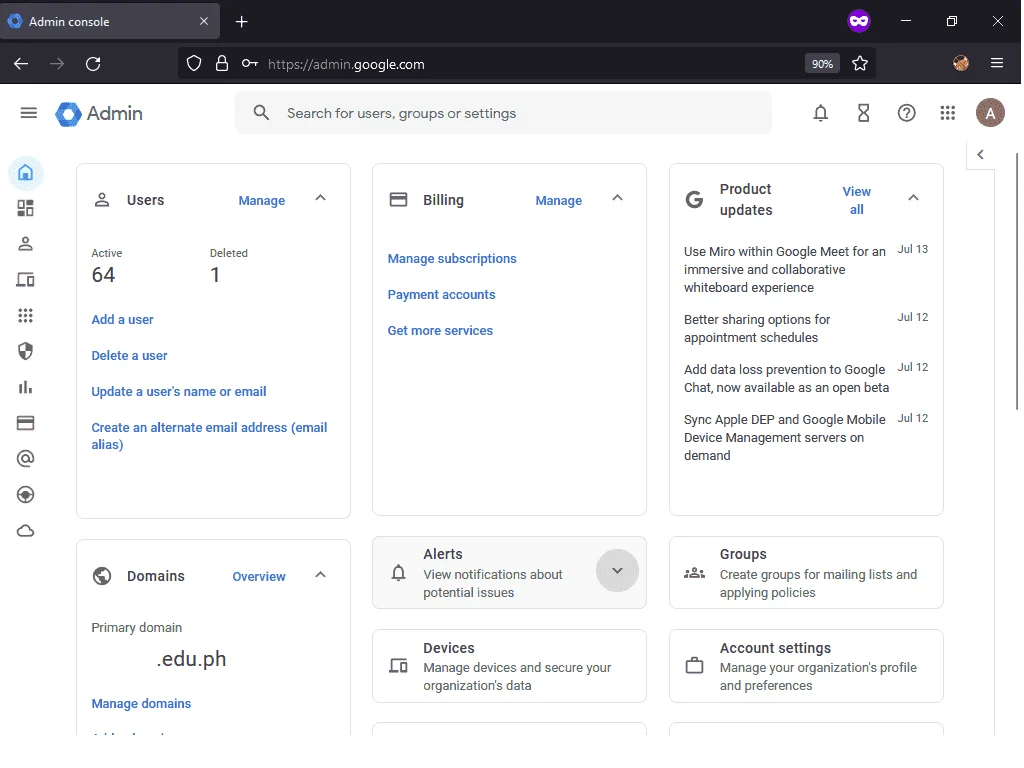Open the Account at-sign icon in sidebar

25,459
